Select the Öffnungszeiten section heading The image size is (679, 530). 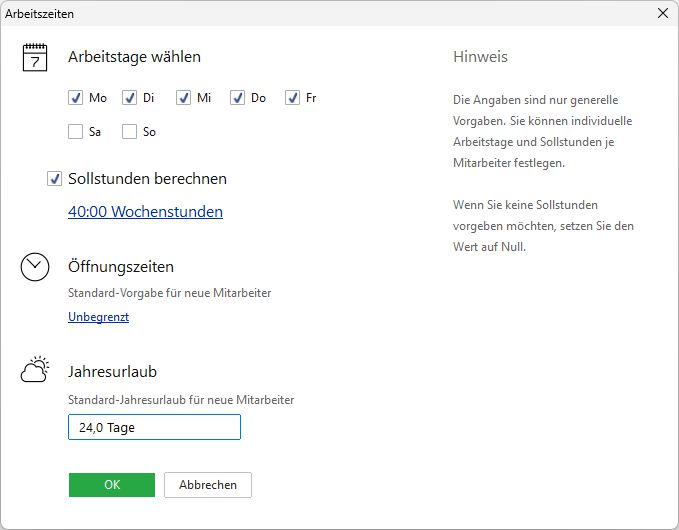click(x=121, y=267)
